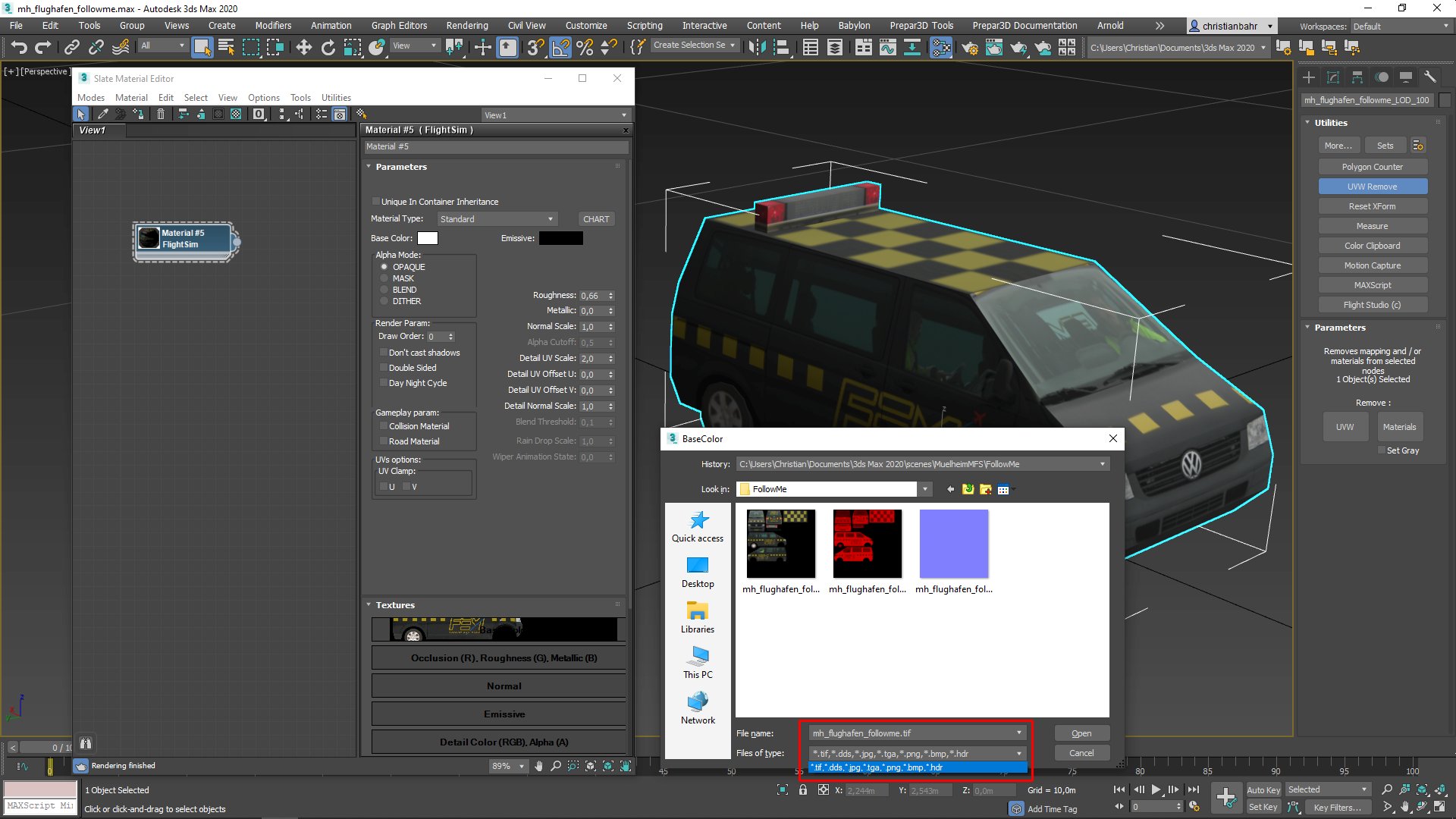Activate the Select and Move tool
Image resolution: width=1456 pixels, height=819 pixels.
[303, 48]
